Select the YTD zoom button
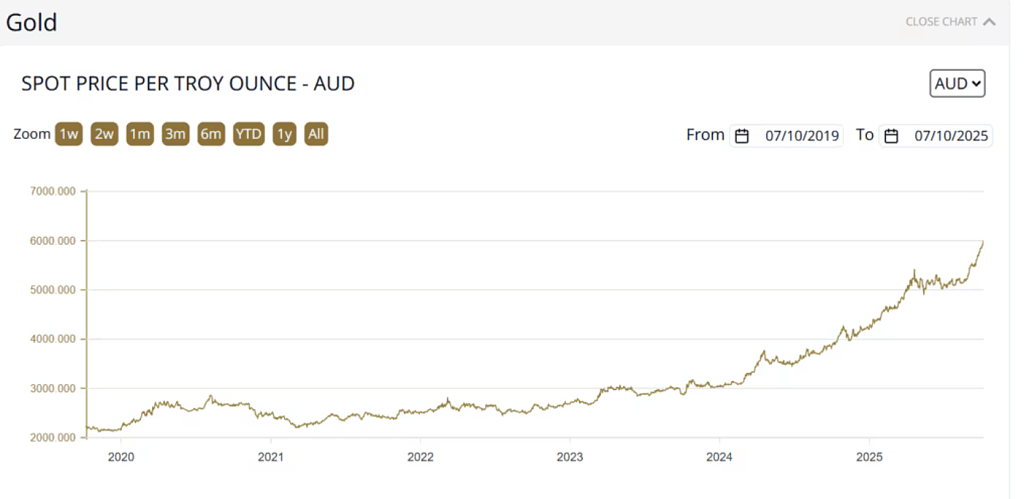Screen dimensions: 1024x499 click(249, 135)
